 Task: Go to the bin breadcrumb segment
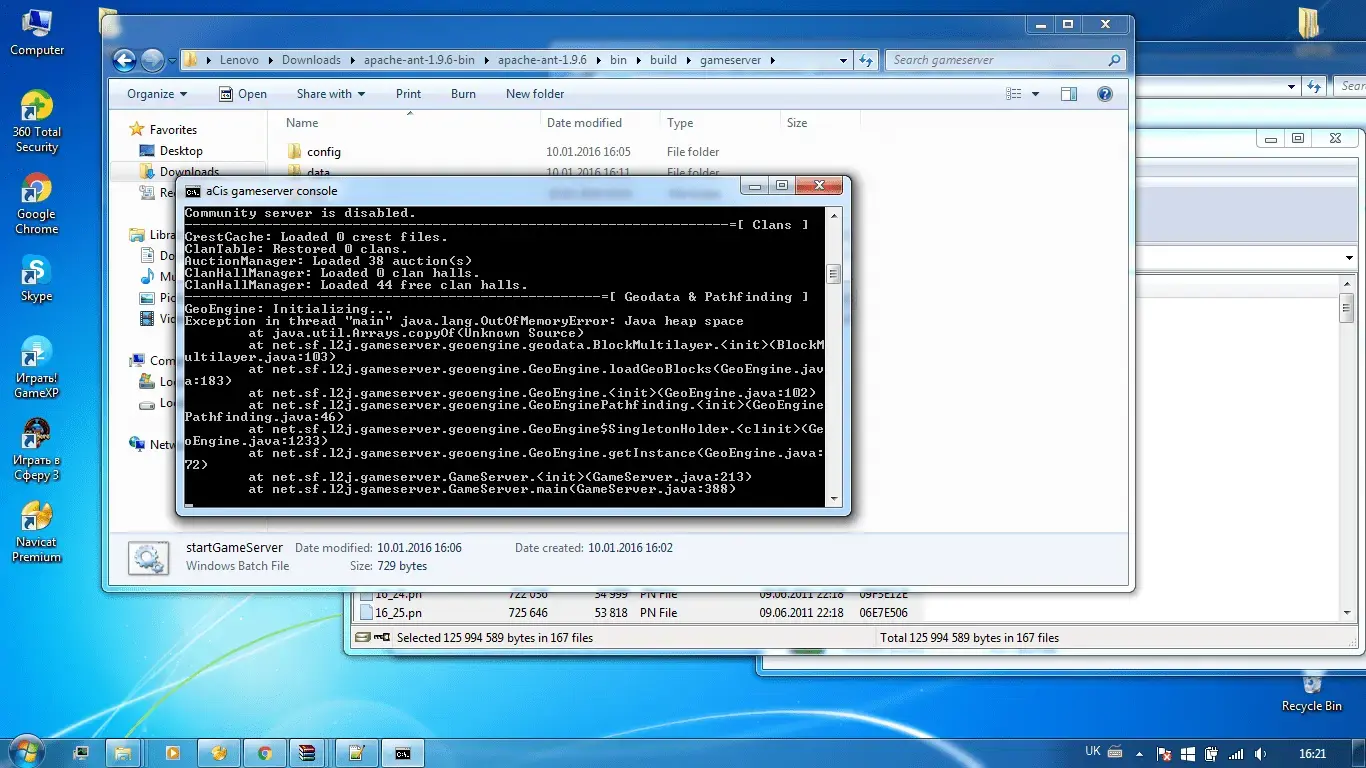point(618,60)
